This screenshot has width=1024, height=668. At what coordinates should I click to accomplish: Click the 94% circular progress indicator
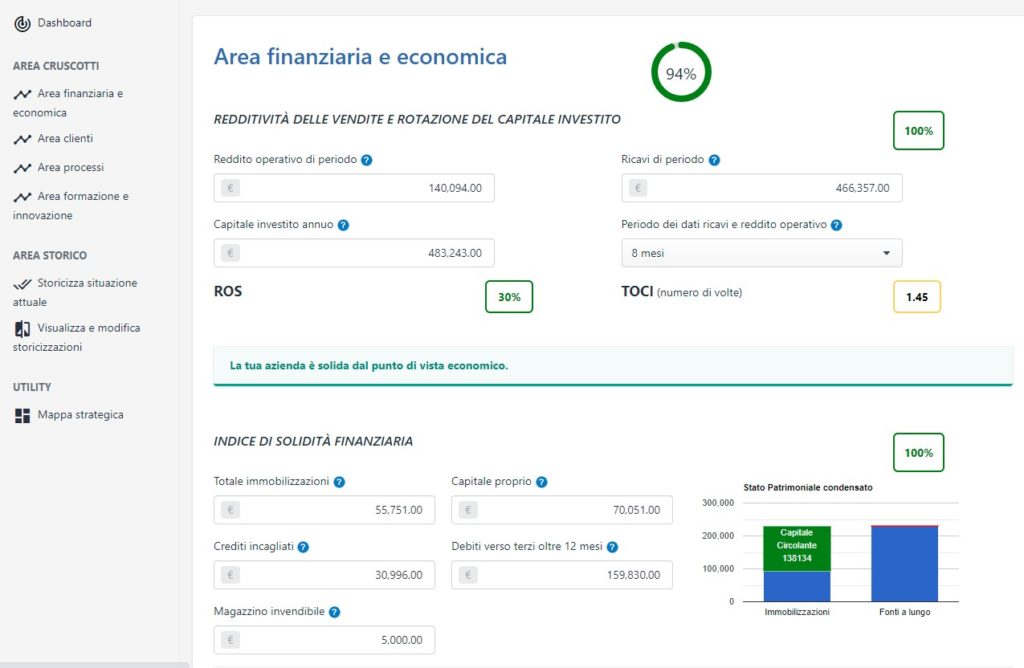pyautogui.click(x=681, y=72)
